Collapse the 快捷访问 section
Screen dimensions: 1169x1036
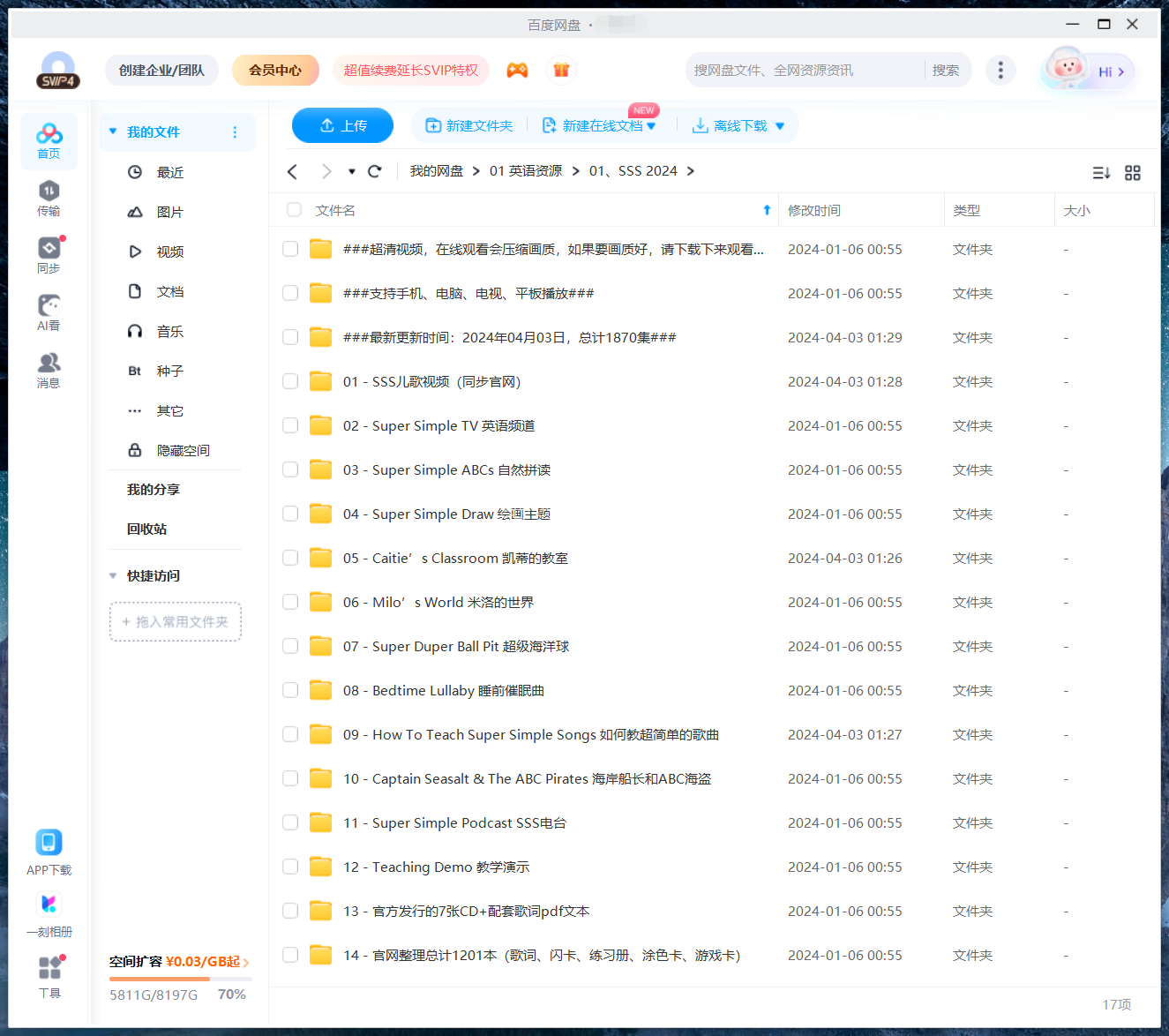coord(113,576)
